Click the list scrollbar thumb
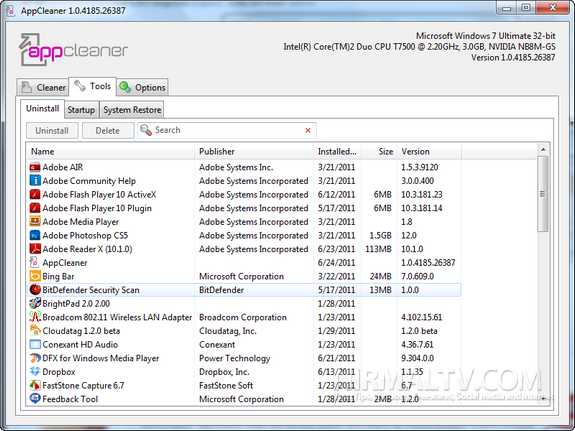The image size is (575, 431). (543, 194)
